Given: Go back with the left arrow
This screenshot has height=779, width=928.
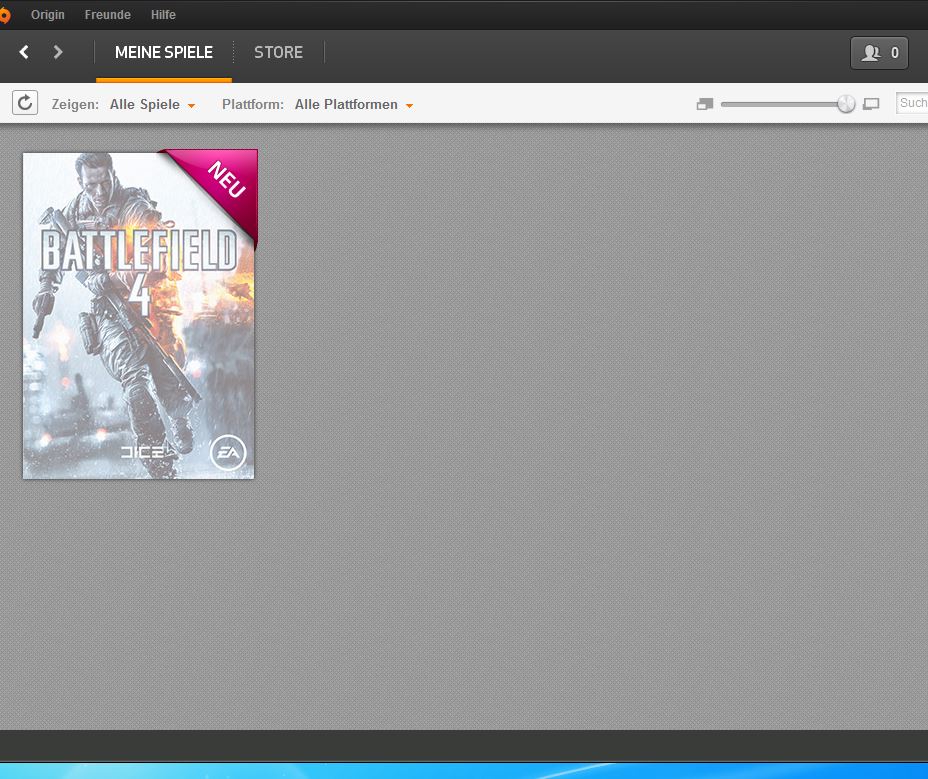Looking at the screenshot, I should (x=24, y=52).
